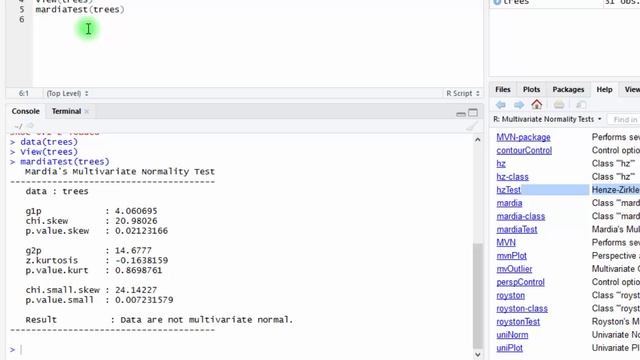Open the Top Level scope dropdown

click(x=67, y=93)
